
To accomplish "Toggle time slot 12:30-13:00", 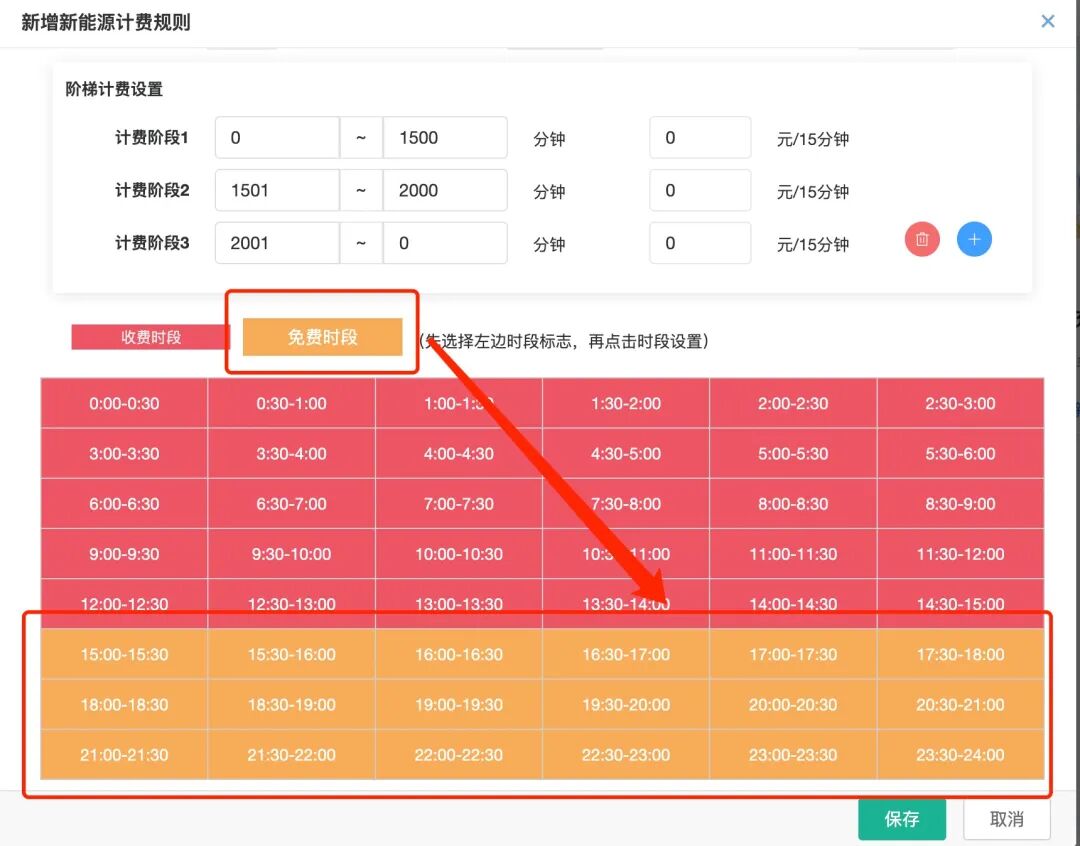I will click(x=291, y=604).
